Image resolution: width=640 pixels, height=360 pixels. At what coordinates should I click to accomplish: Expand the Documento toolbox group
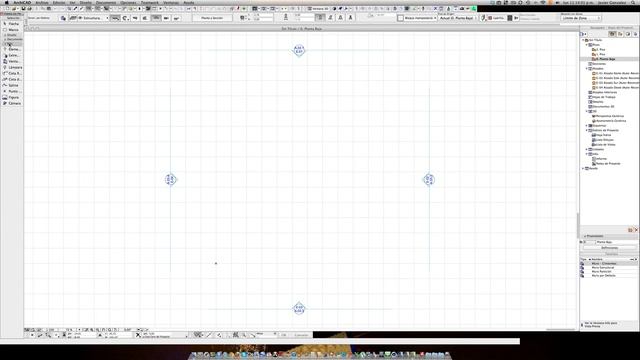[x=11, y=39]
